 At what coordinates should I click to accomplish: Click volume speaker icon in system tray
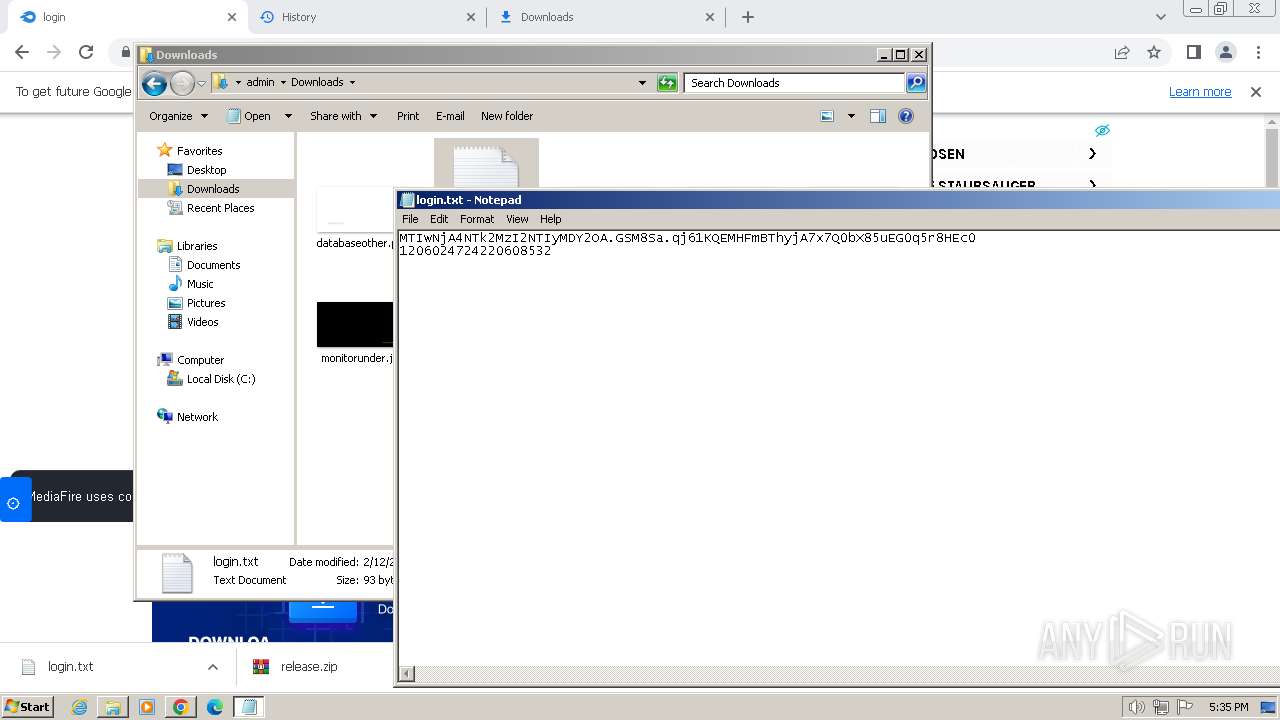[x=1136, y=707]
